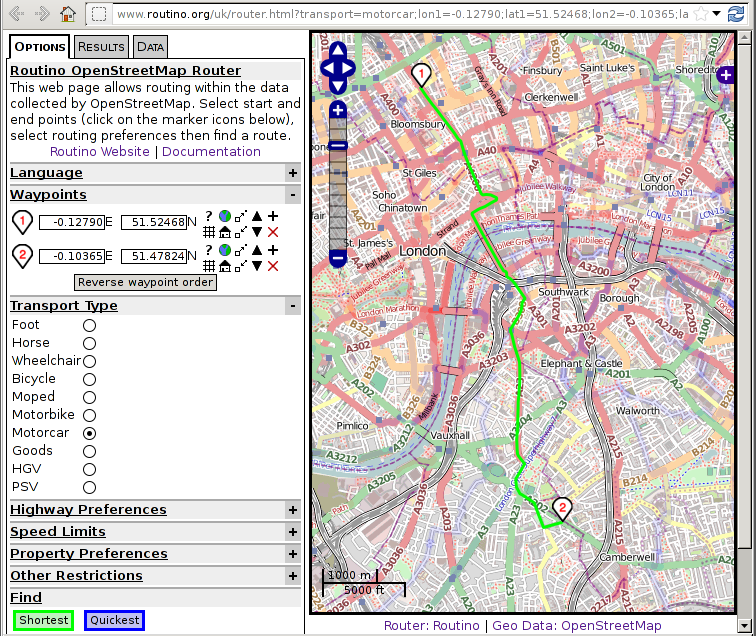Screen dimensions: 756x636
Task: Select the Foot transport type
Action: click(x=89, y=325)
